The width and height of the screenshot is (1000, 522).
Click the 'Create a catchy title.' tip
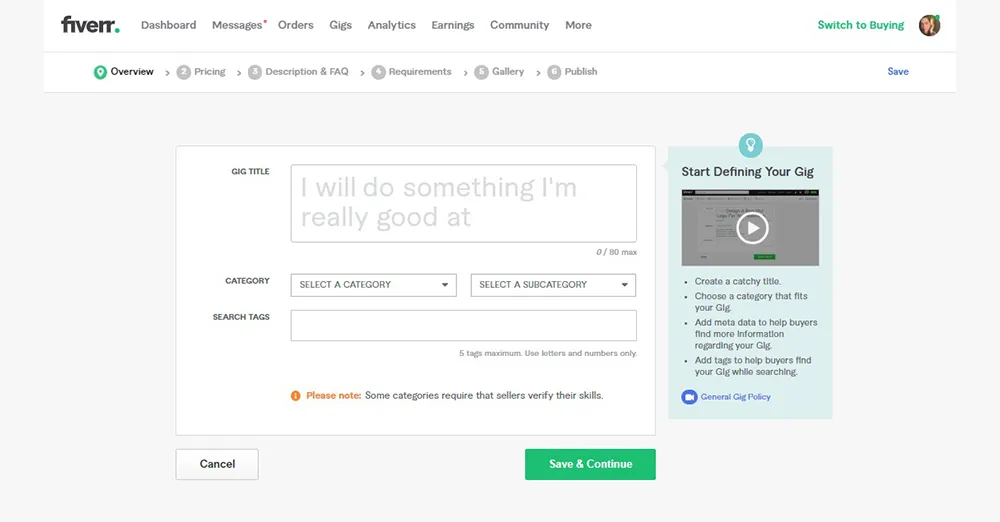pos(738,281)
